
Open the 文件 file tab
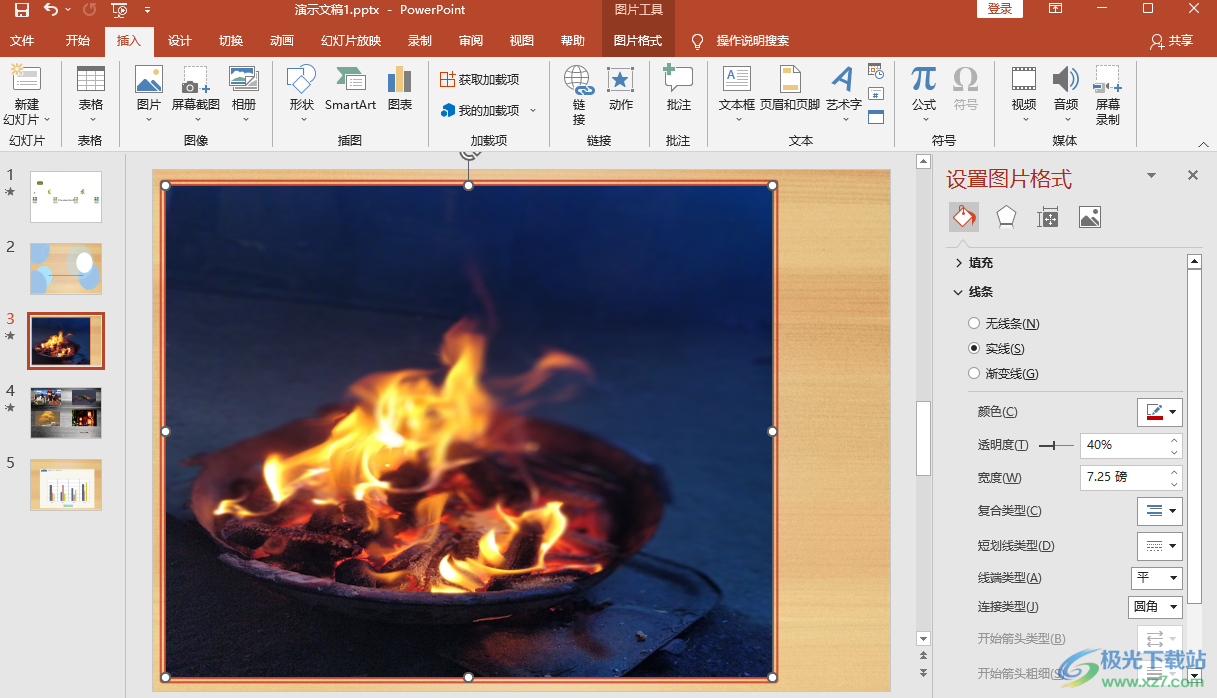click(x=22, y=41)
